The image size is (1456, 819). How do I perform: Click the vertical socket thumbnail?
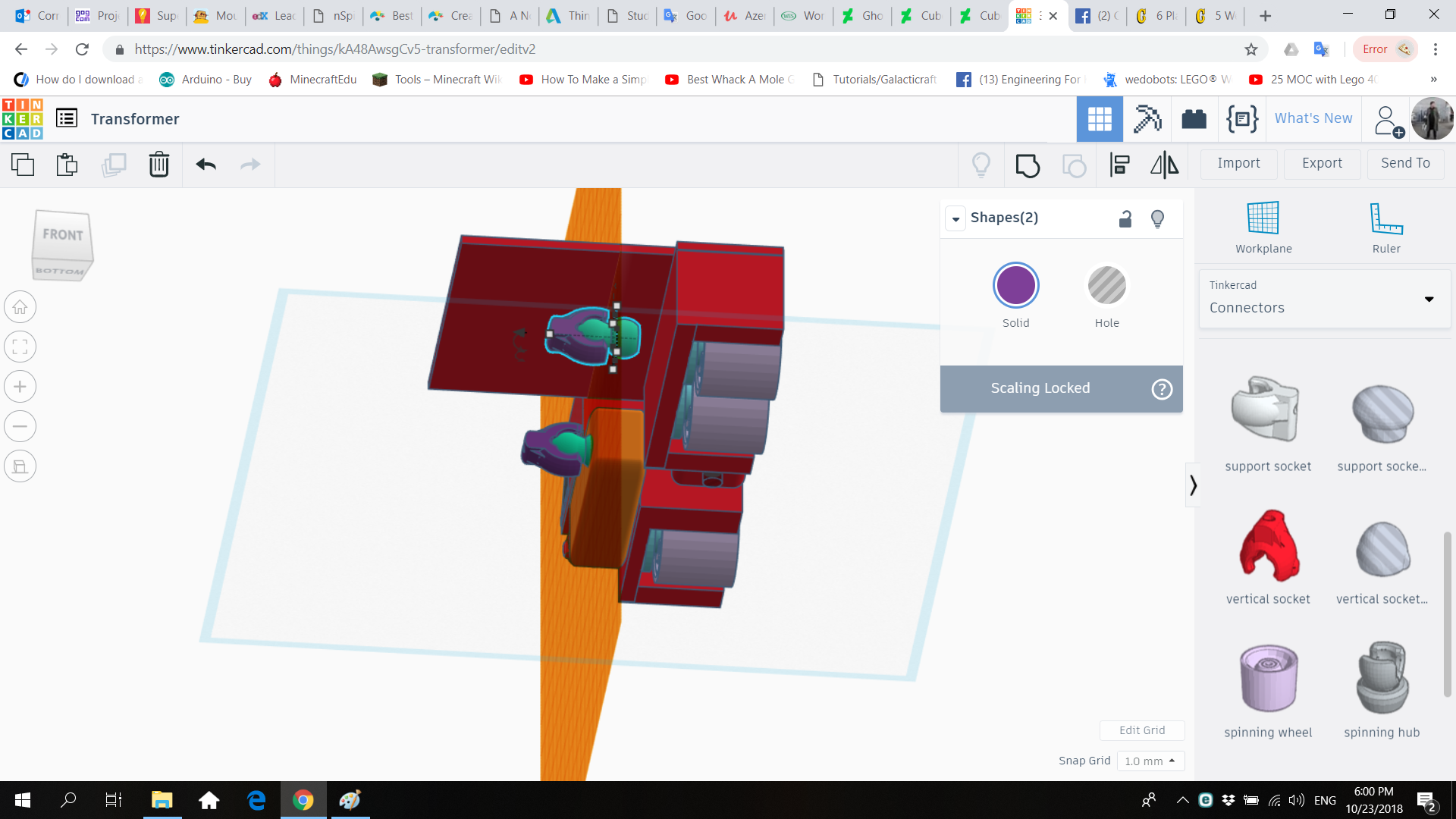[x=1268, y=548]
